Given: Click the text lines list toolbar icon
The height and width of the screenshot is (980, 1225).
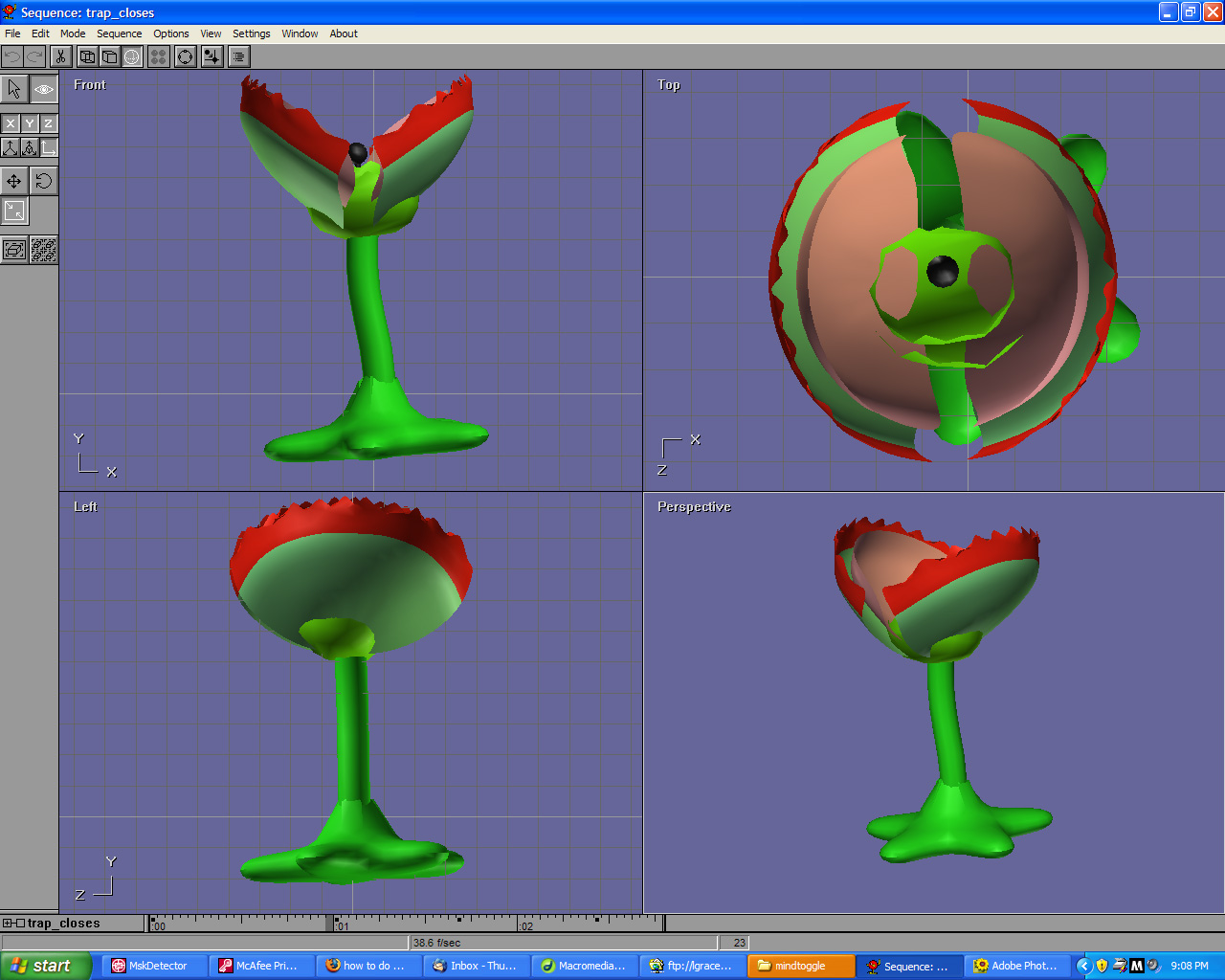Looking at the screenshot, I should [239, 57].
